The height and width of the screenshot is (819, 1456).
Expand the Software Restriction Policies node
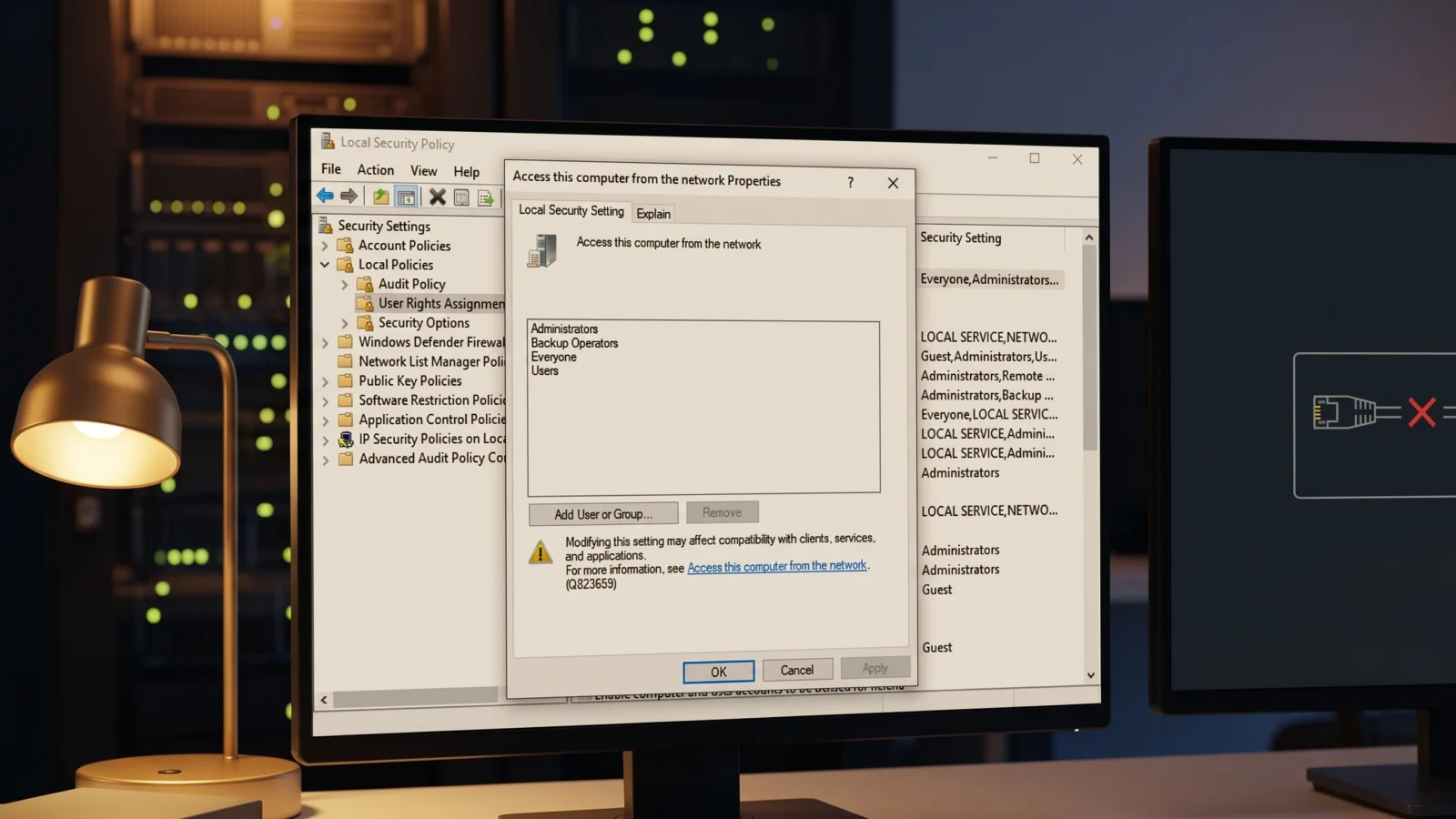pyautogui.click(x=325, y=401)
